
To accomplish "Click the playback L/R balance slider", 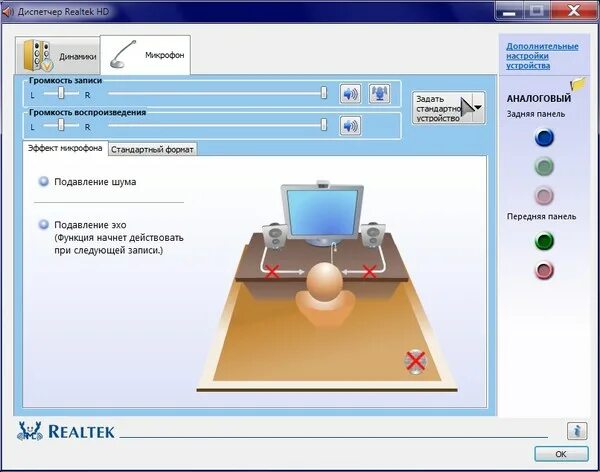I will pos(61,124).
